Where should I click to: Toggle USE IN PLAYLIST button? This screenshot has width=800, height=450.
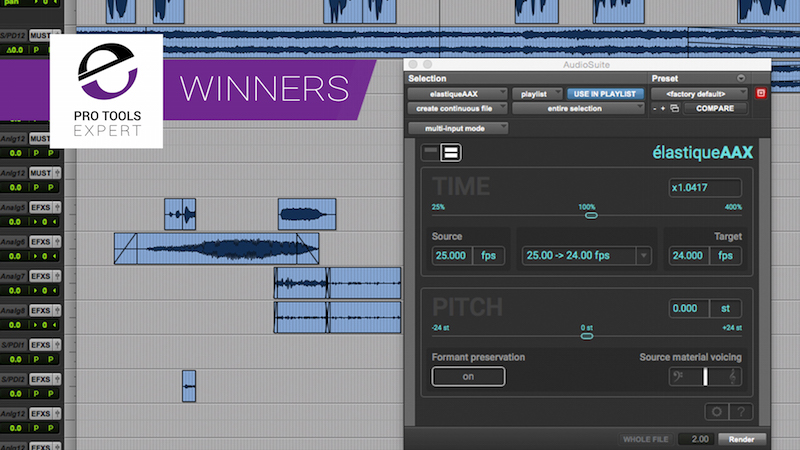[x=605, y=94]
